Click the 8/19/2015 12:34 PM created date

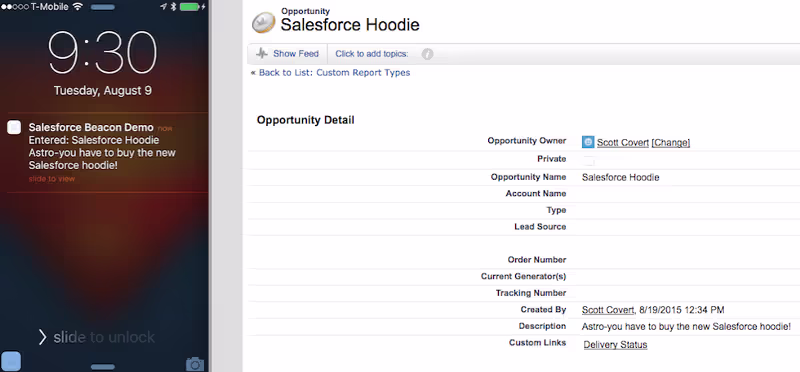[x=682, y=310]
